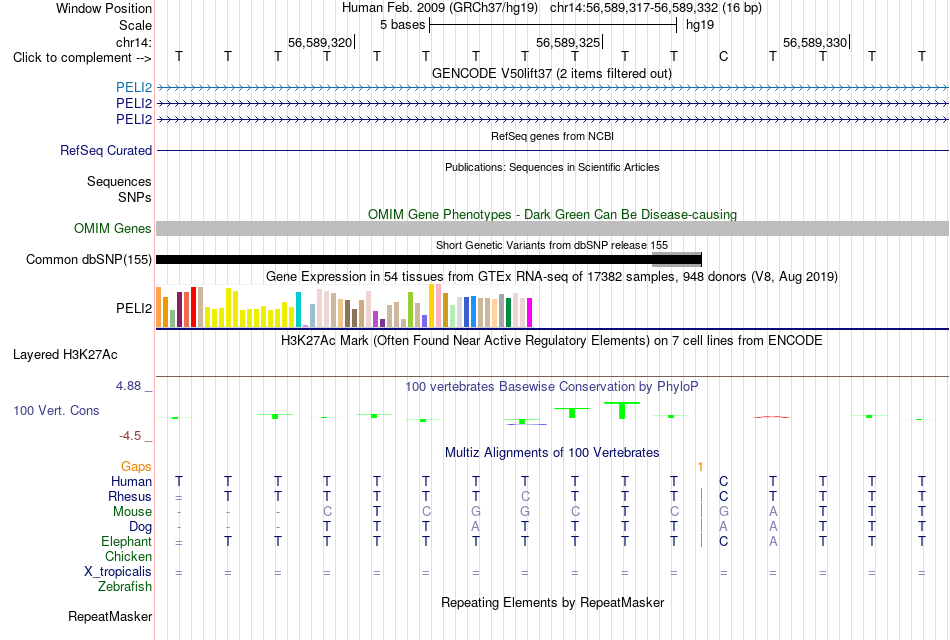Click the Scale label on the left
The width and height of the screenshot is (950, 640).
click(x=135, y=25)
